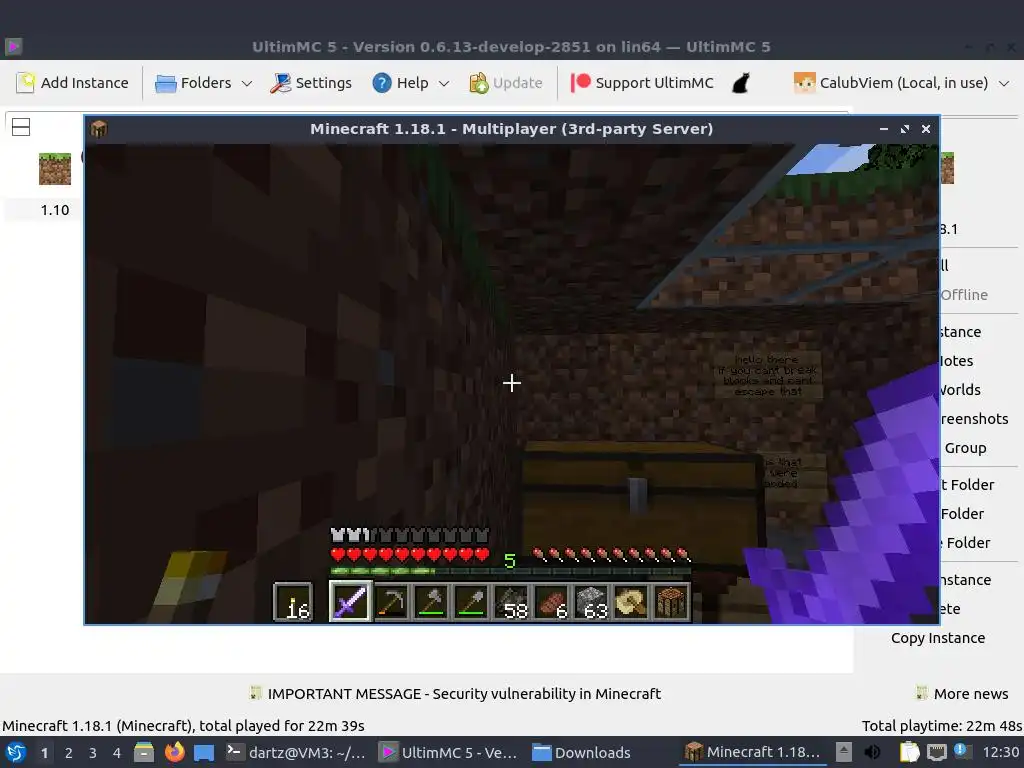Image resolution: width=1024 pixels, height=768 pixels.
Task: Switch to Minecraft 1.18 taskbar entry
Action: click(752, 752)
